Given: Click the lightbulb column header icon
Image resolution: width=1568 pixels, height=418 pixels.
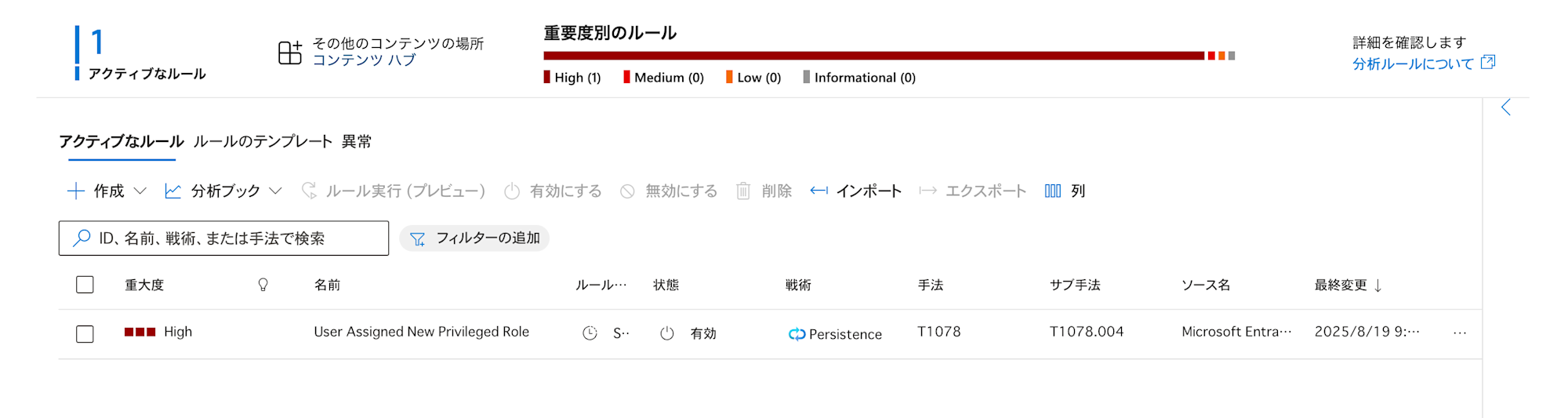Looking at the screenshot, I should pyautogui.click(x=263, y=285).
